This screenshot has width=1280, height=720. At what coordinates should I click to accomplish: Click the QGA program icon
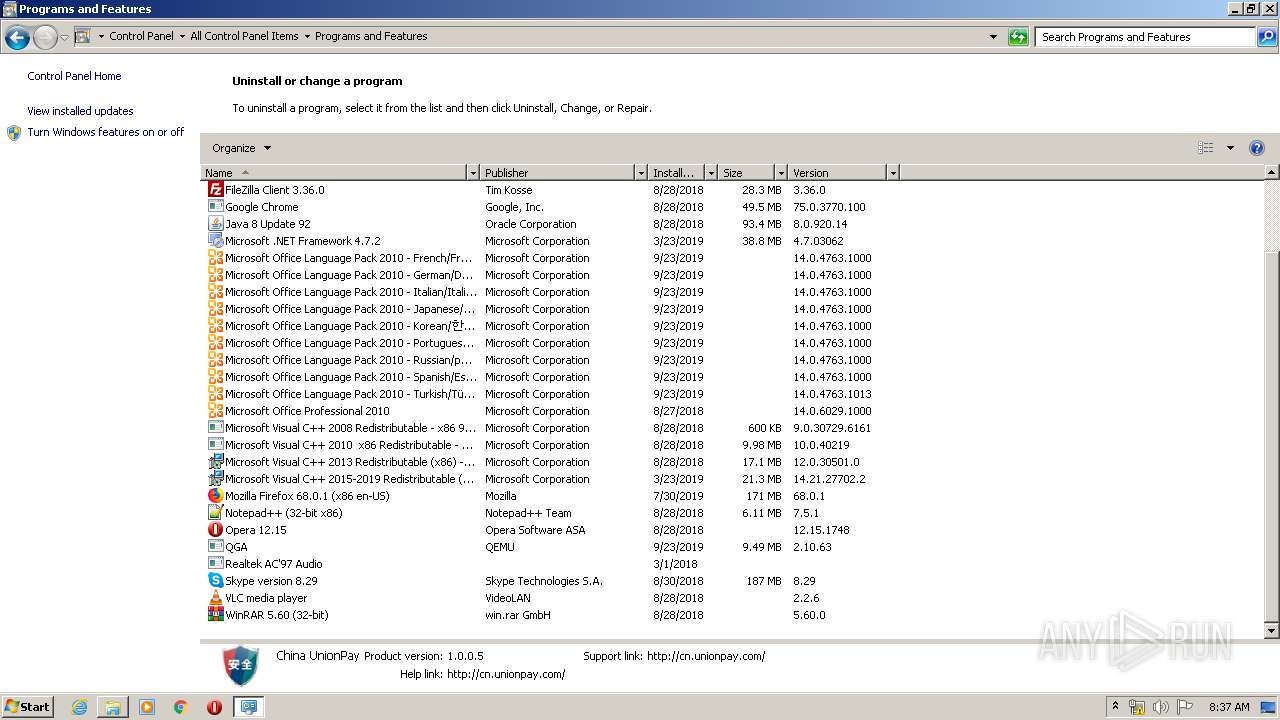pos(215,546)
